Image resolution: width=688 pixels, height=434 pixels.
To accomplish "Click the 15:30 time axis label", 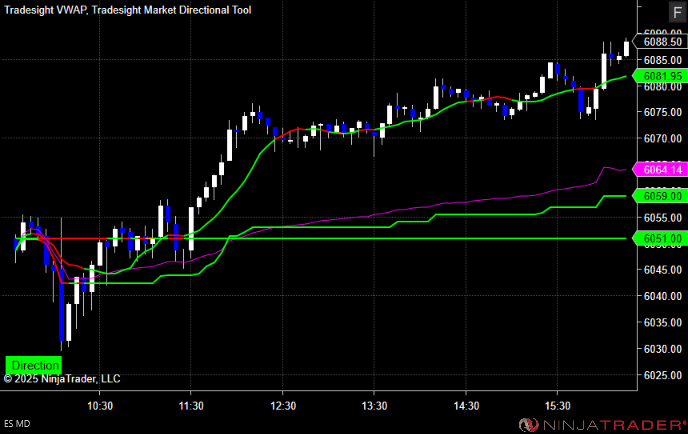I will 558,406.
